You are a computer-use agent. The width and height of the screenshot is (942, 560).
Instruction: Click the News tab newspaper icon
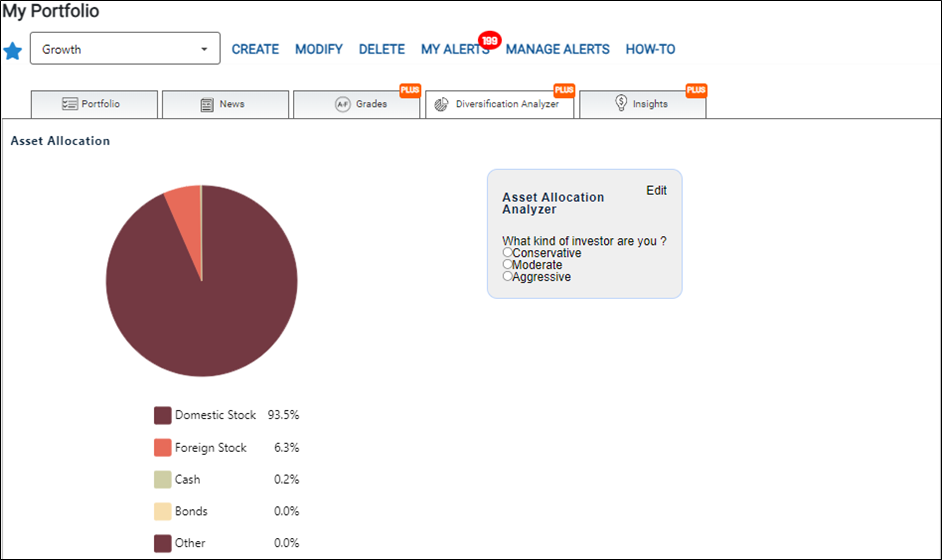click(x=207, y=105)
